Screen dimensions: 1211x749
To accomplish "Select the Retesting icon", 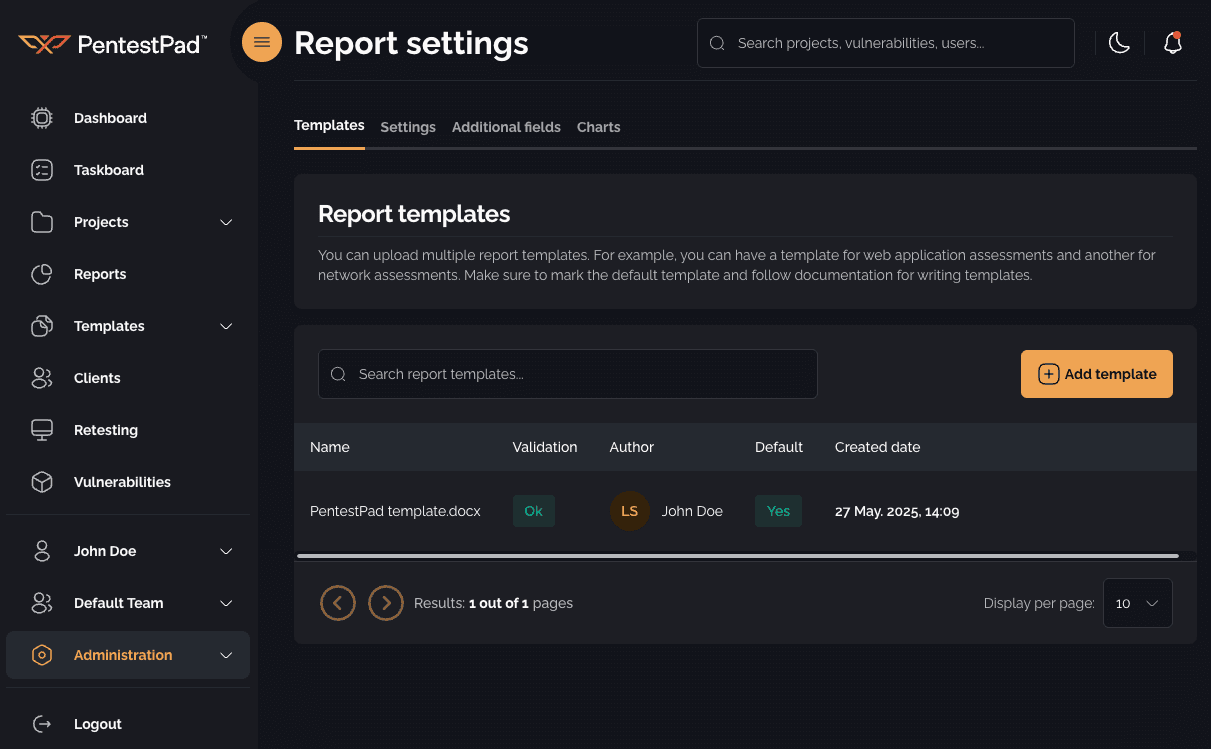I will click(x=41, y=430).
